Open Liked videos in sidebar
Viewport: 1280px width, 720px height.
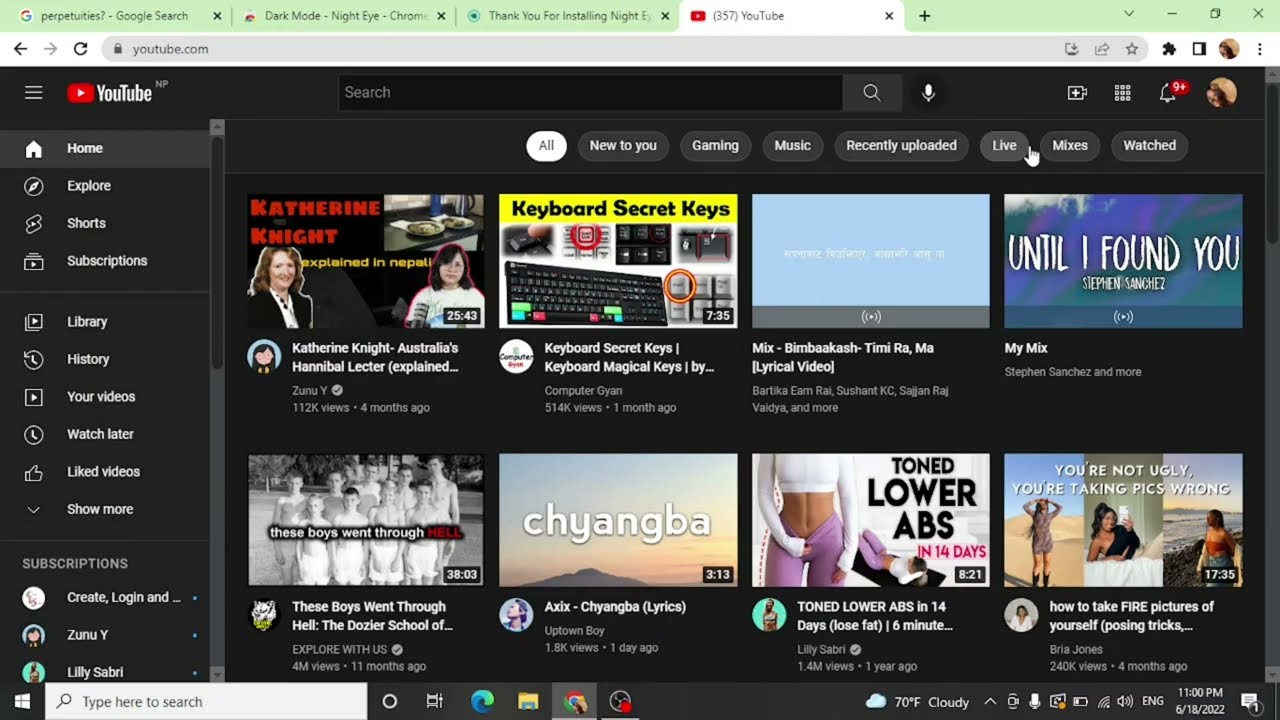point(105,472)
